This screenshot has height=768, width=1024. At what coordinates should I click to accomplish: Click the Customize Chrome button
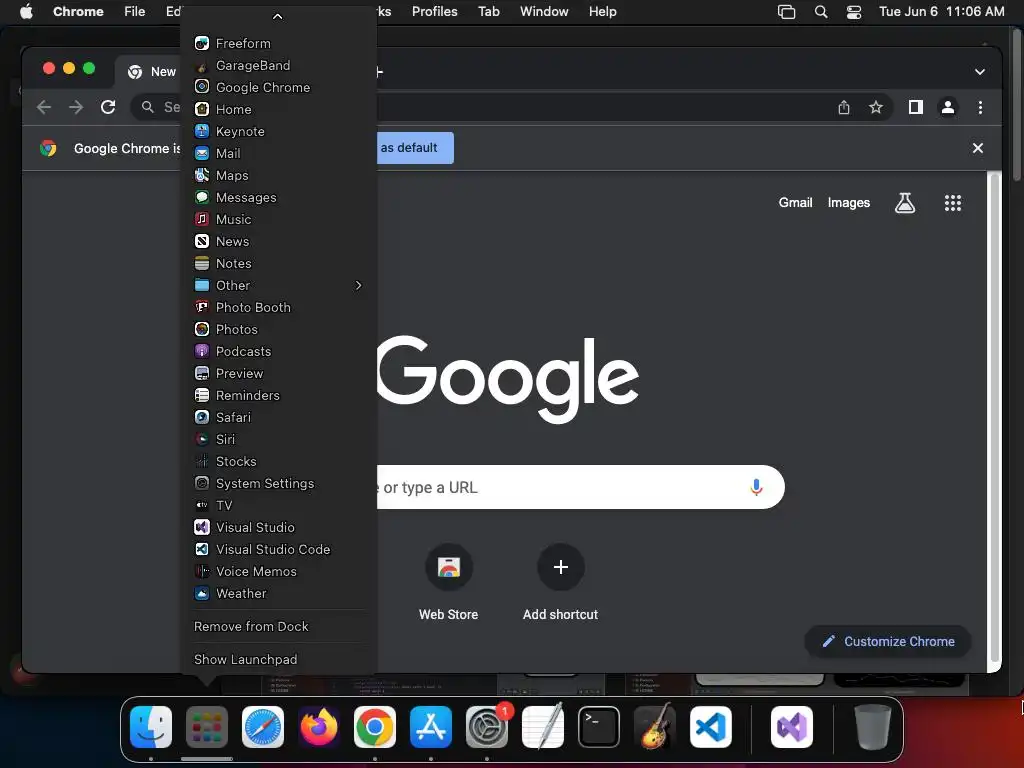click(888, 641)
